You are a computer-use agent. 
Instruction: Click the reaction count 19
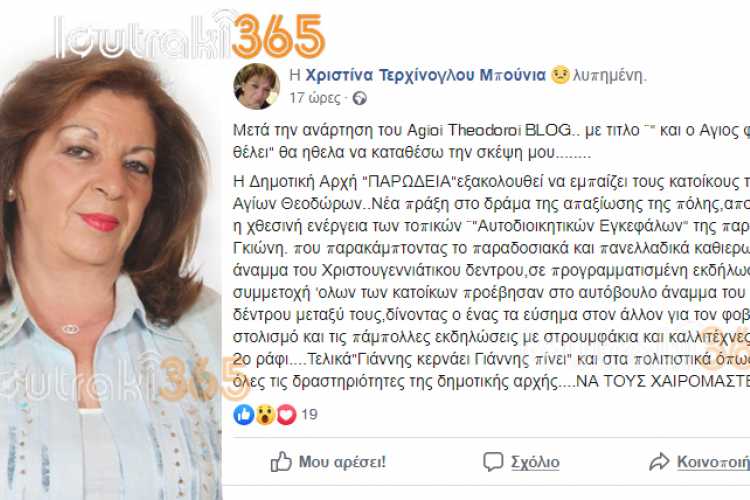pyautogui.click(x=309, y=414)
